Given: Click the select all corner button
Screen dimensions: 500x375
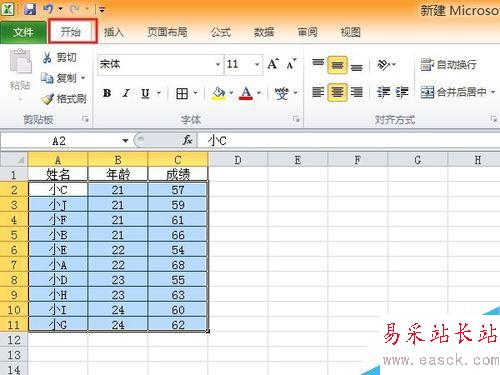Looking at the screenshot, I should [x=14, y=160].
